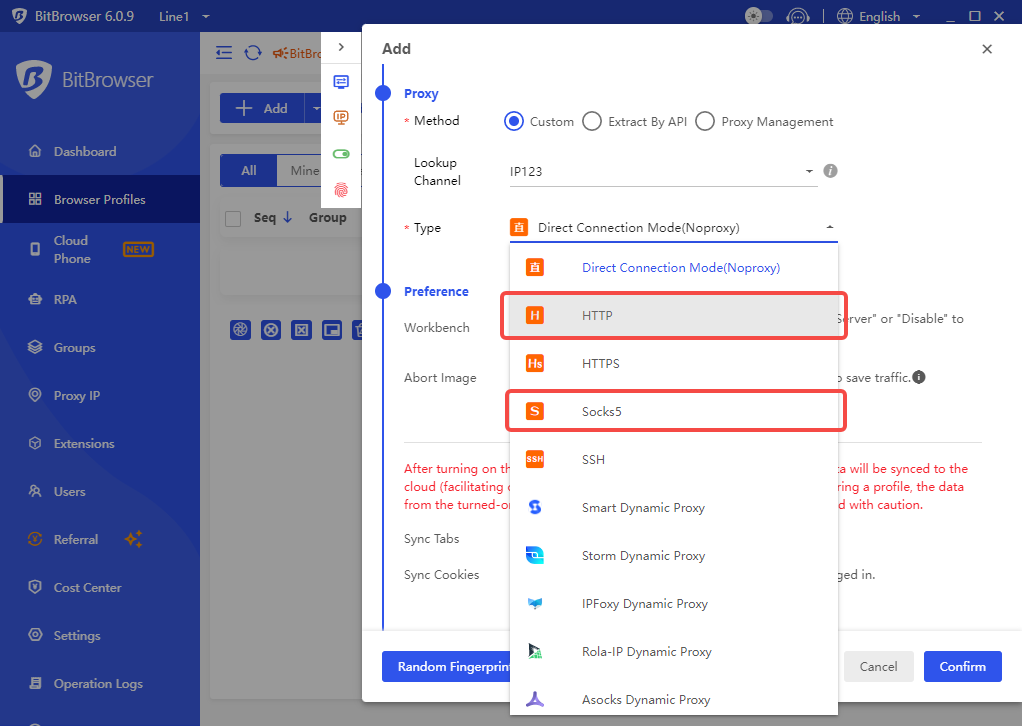Click the Users icon in sidebar
This screenshot has height=726, width=1022.
[35, 491]
